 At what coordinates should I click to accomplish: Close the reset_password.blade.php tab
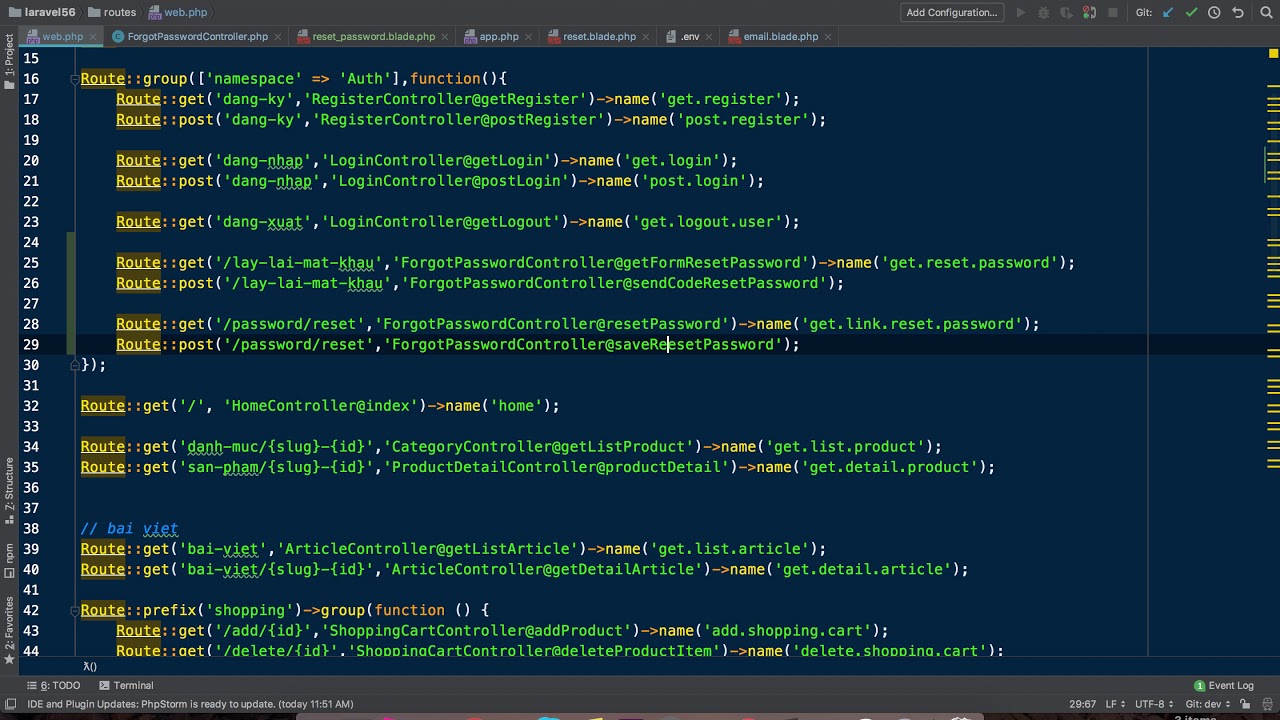(x=447, y=37)
